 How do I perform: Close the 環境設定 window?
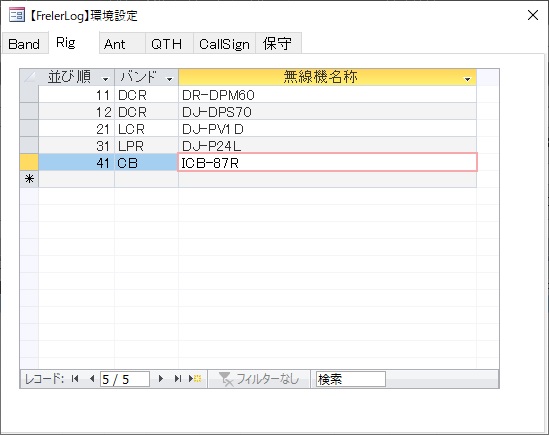(x=533, y=15)
